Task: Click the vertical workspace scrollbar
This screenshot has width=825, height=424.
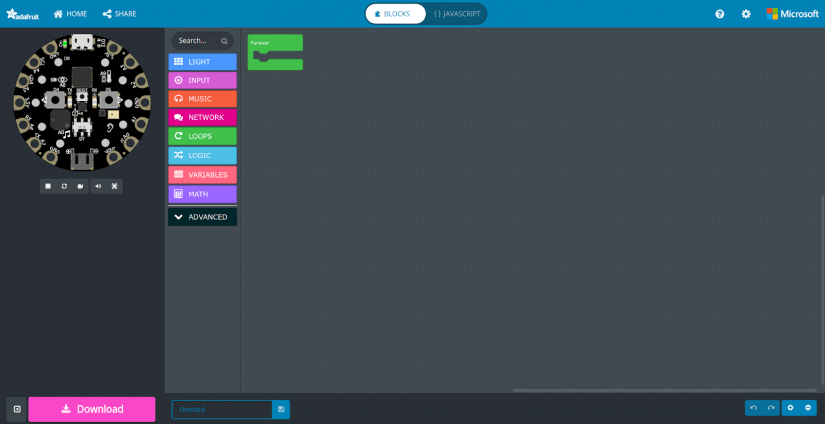Action: pos(823,290)
